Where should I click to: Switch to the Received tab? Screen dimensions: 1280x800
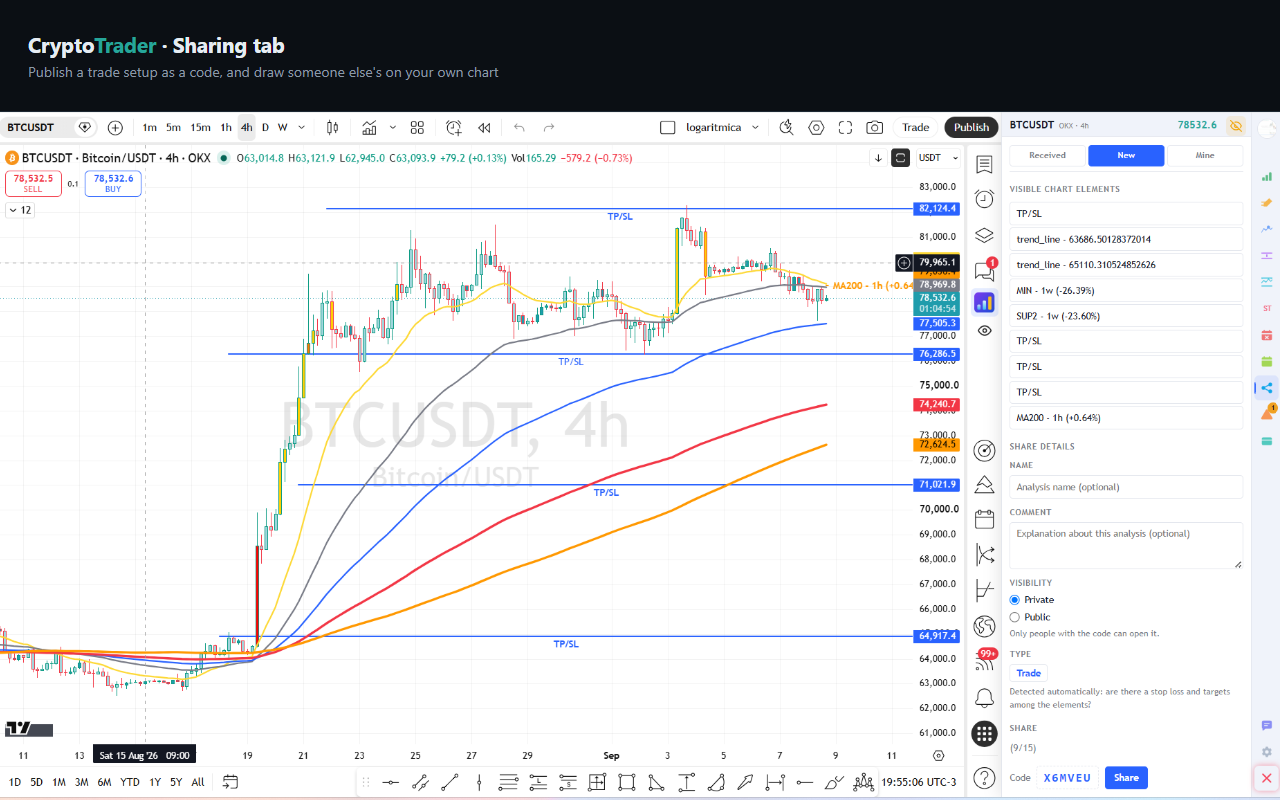click(x=1047, y=155)
